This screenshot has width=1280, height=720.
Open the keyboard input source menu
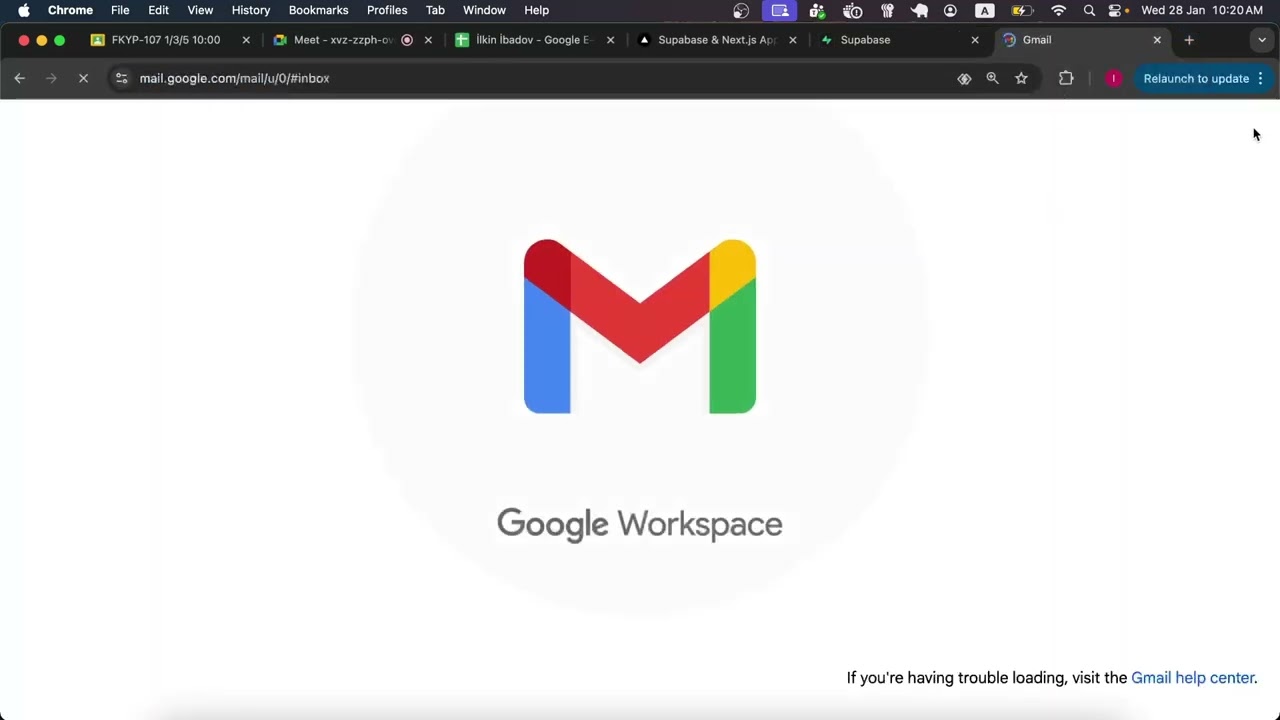(x=985, y=10)
